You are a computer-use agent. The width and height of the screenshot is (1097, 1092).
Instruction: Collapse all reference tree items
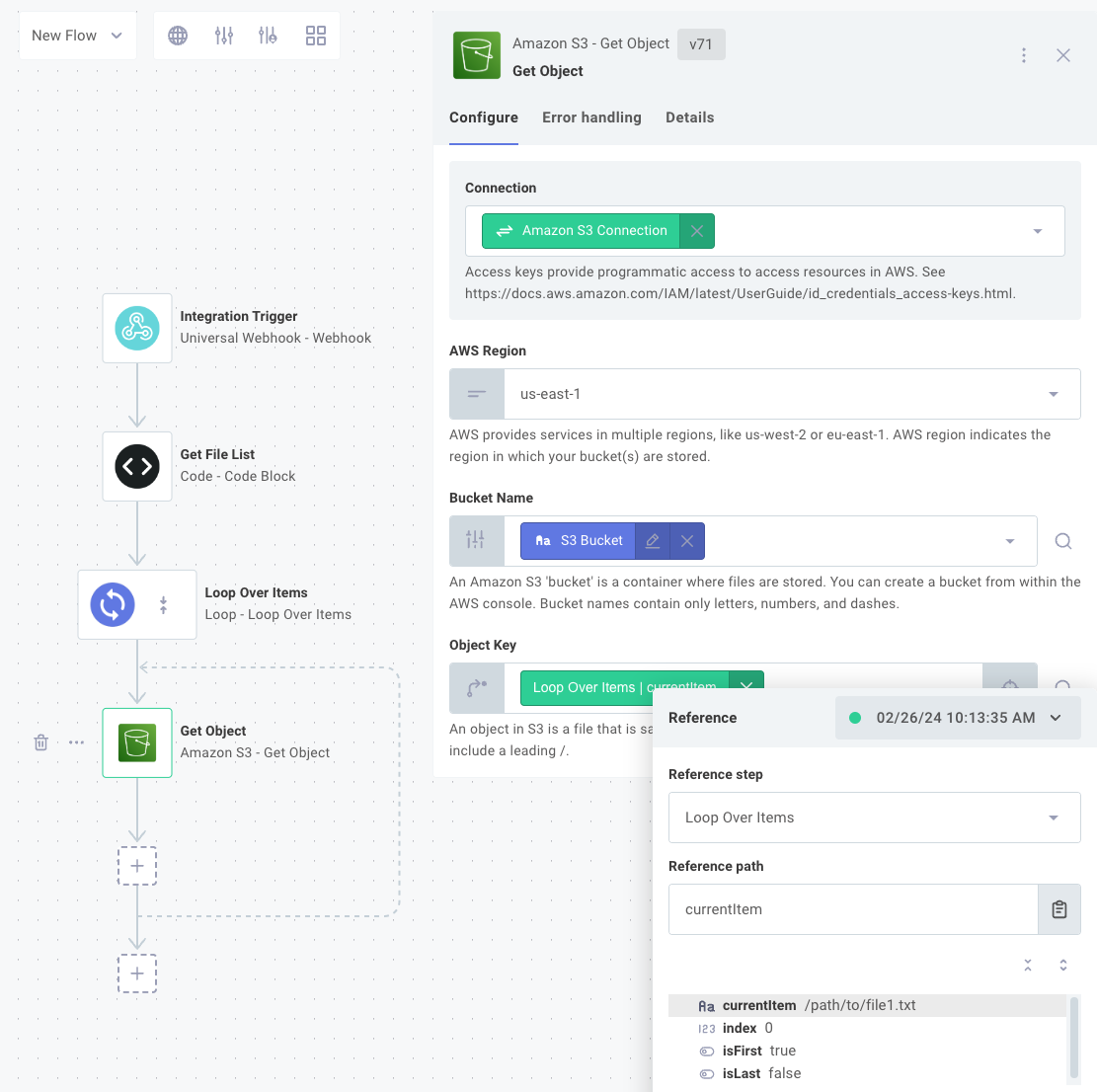coord(1028,965)
